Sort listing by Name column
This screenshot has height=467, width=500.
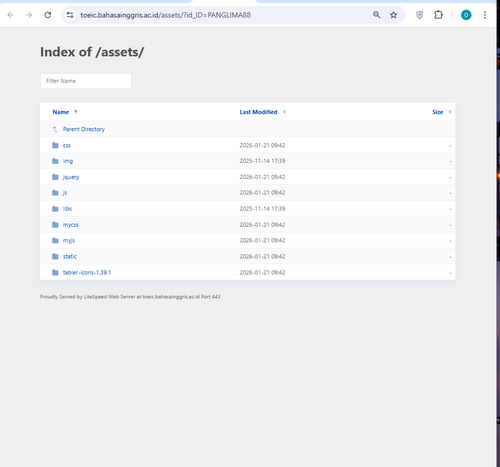point(61,112)
